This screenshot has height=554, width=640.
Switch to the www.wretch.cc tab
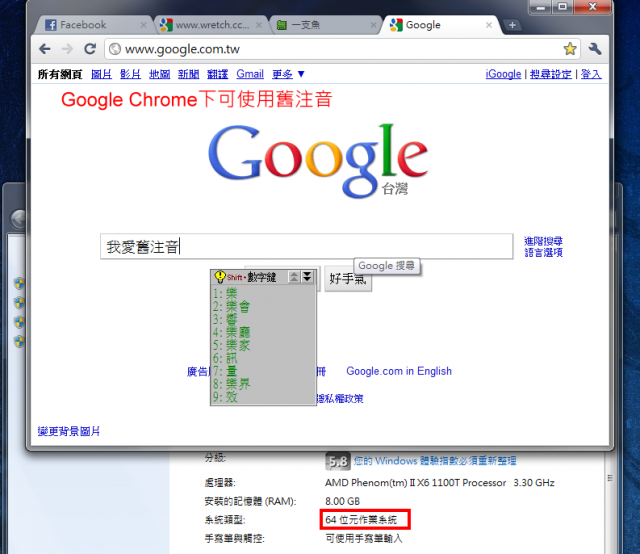[x=212, y=25]
